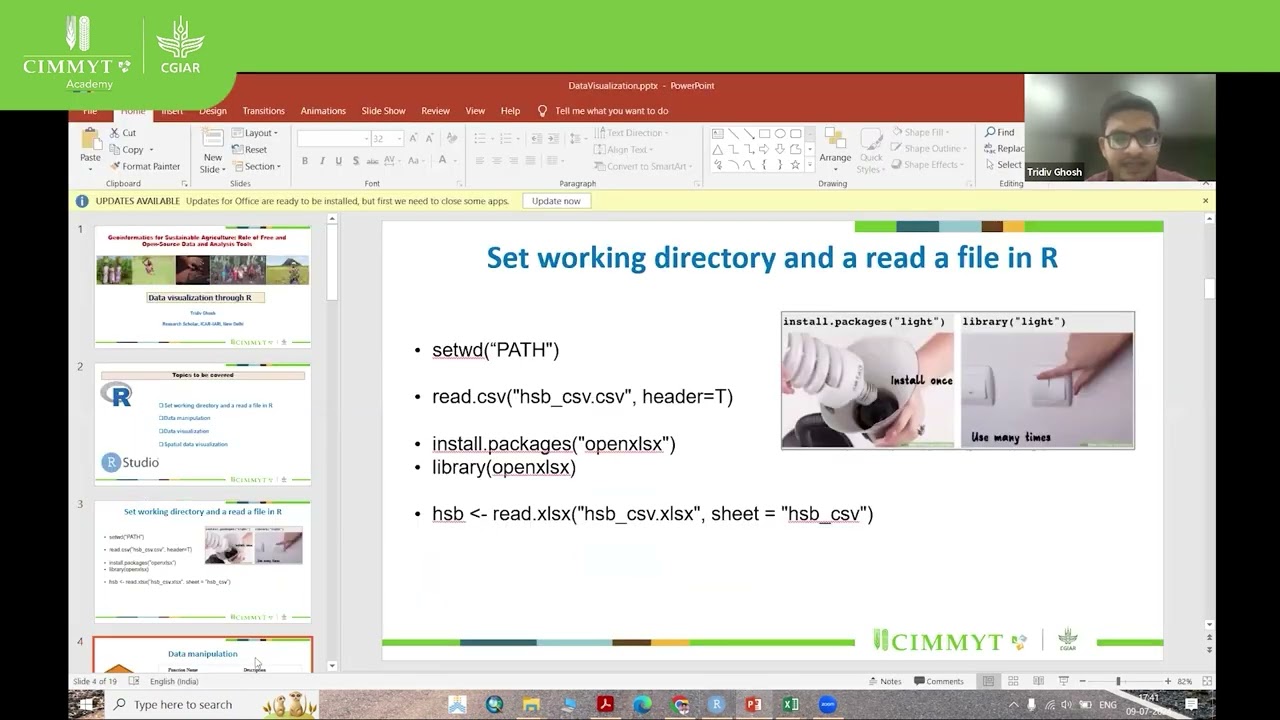Adjust the zoom slider

(x=1118, y=681)
